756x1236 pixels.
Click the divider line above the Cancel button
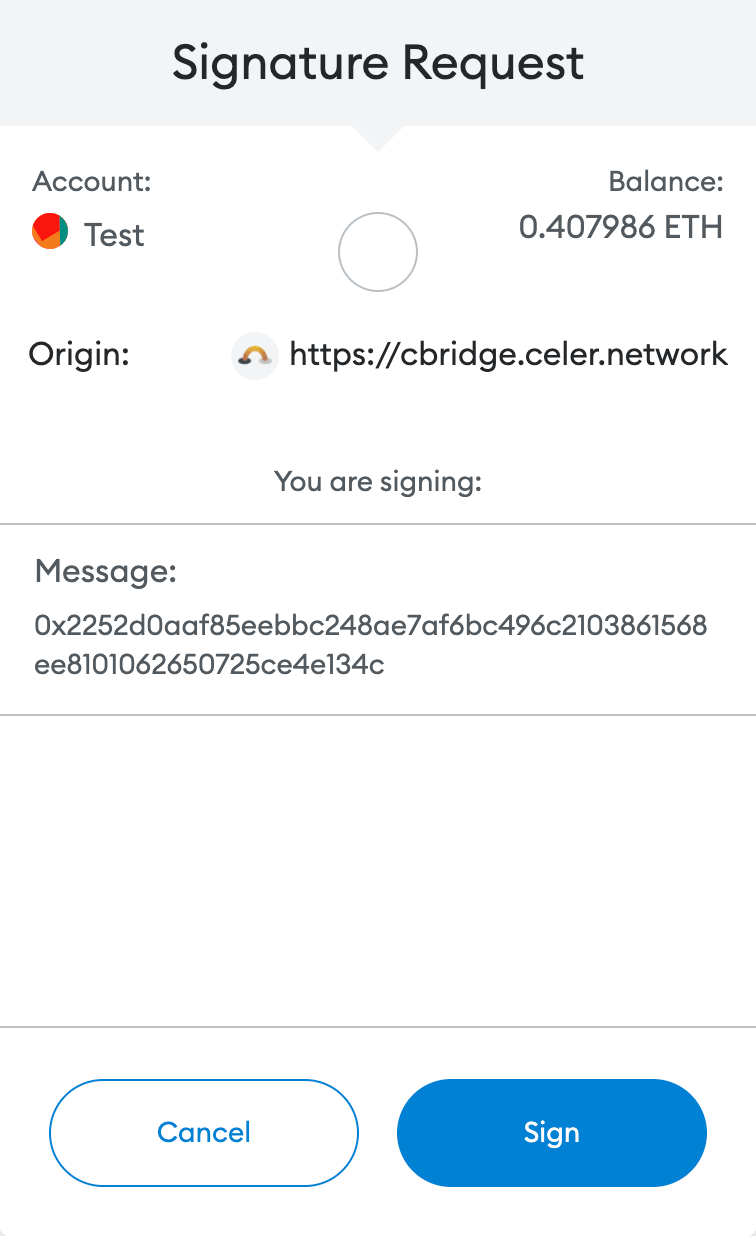click(x=378, y=1026)
